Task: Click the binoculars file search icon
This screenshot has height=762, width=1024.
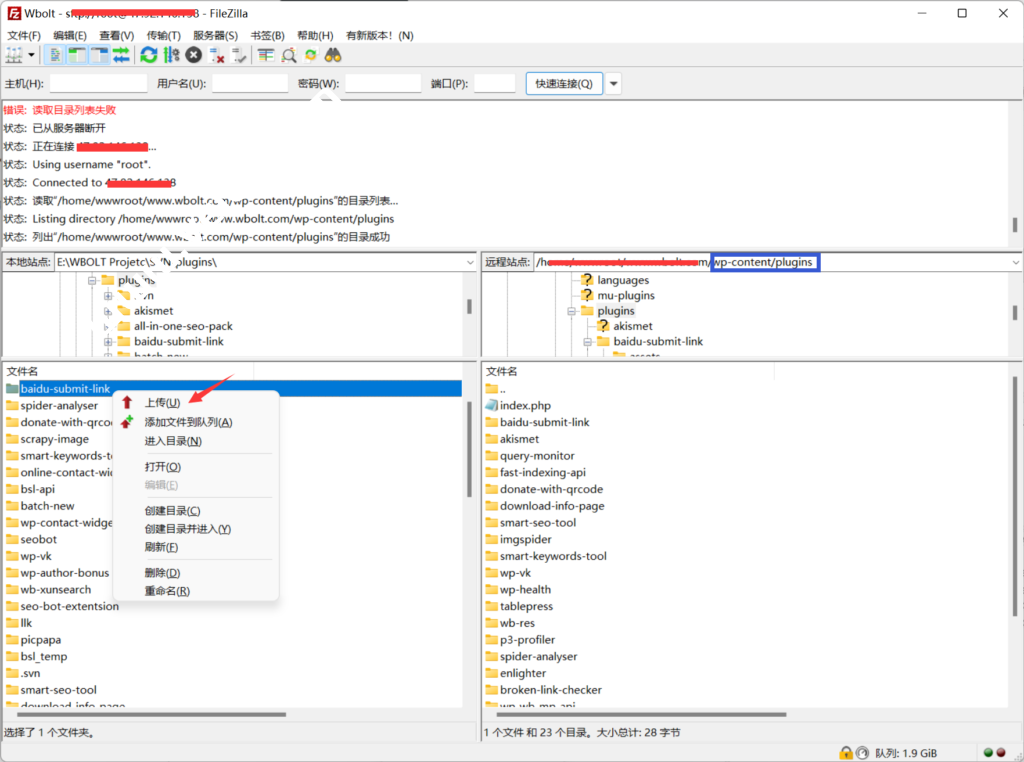Action: click(333, 55)
